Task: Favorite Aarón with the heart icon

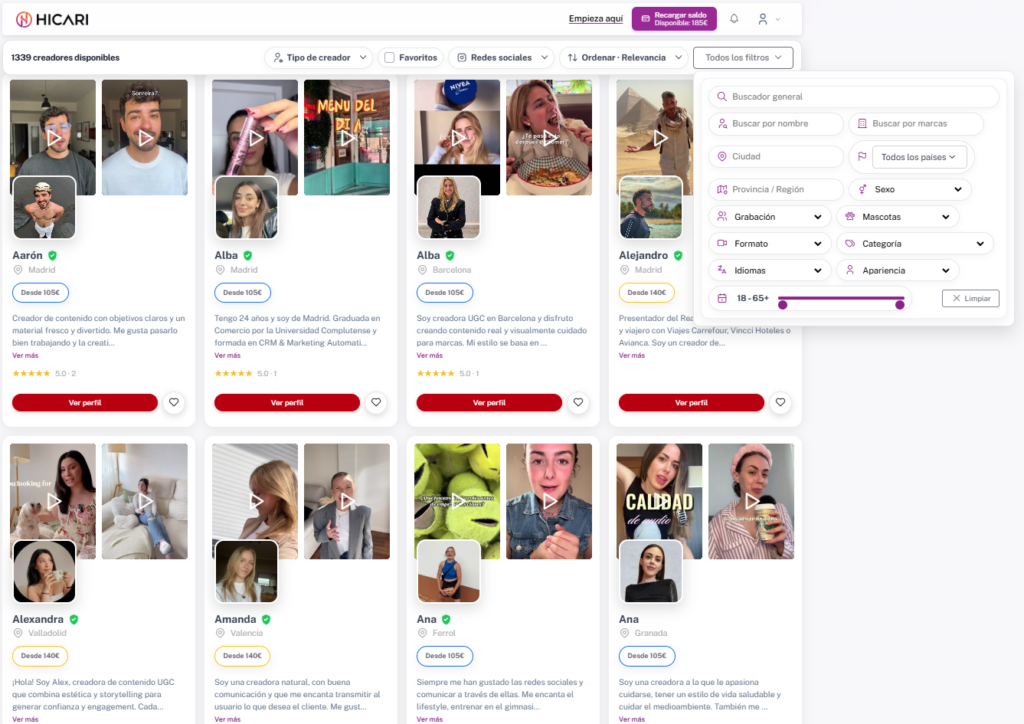Action: 174,402
